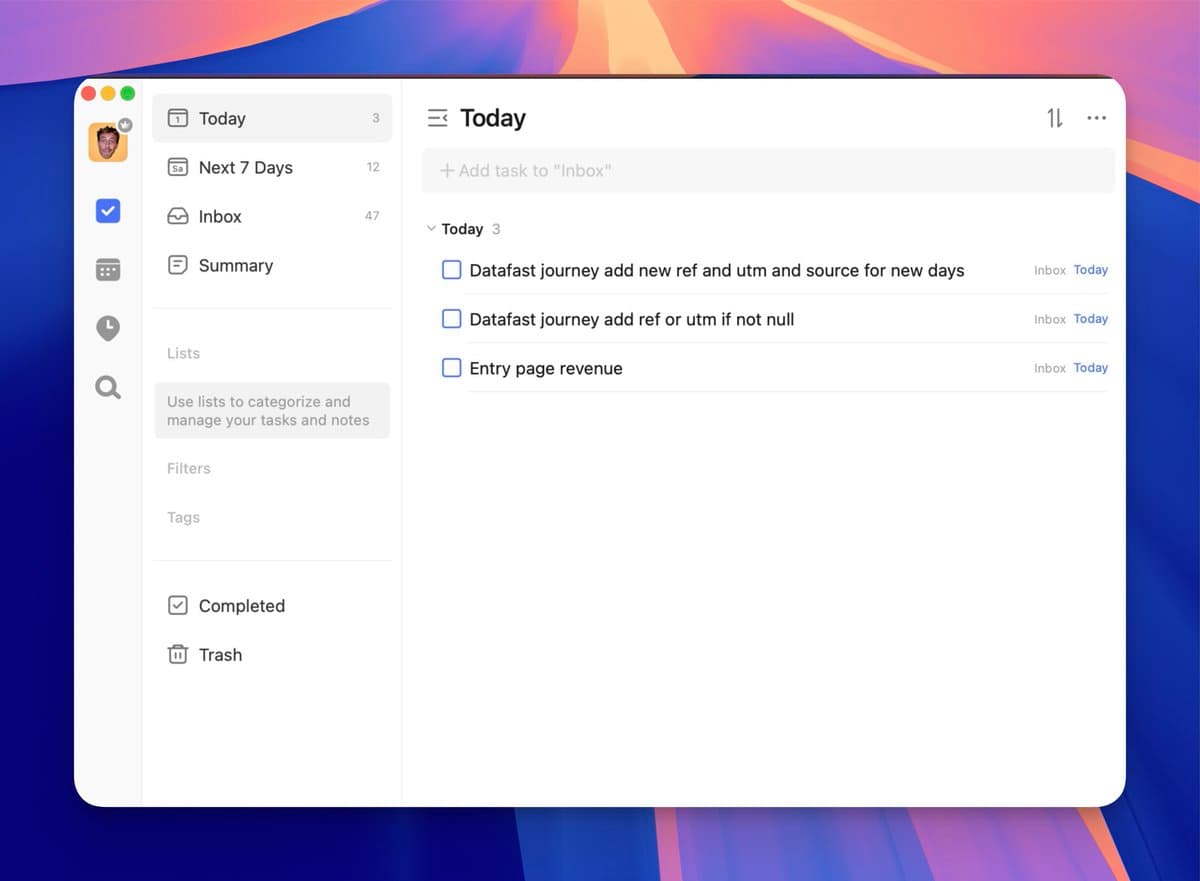Click the Lists section header
Viewport: 1200px width, 881px height.
click(x=183, y=353)
